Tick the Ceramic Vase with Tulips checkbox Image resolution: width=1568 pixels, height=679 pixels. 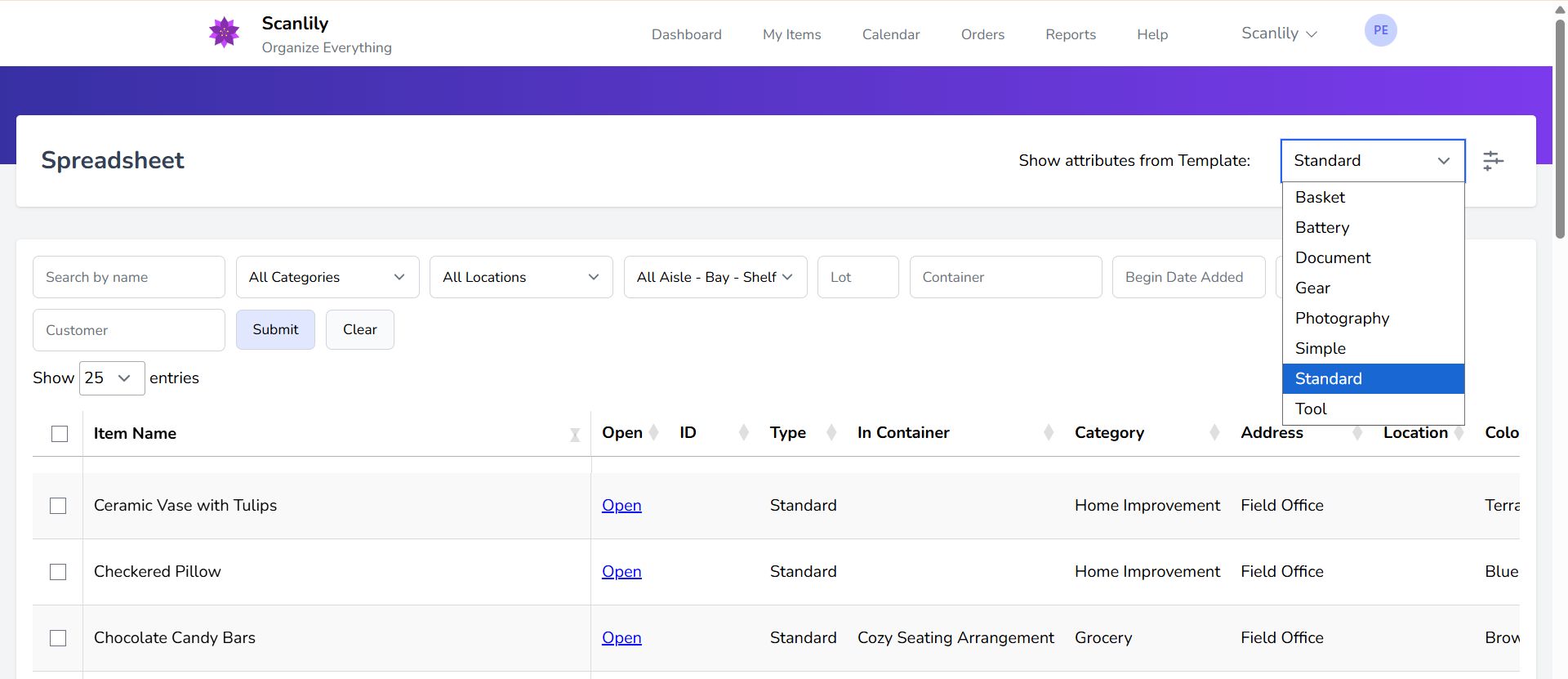58,506
